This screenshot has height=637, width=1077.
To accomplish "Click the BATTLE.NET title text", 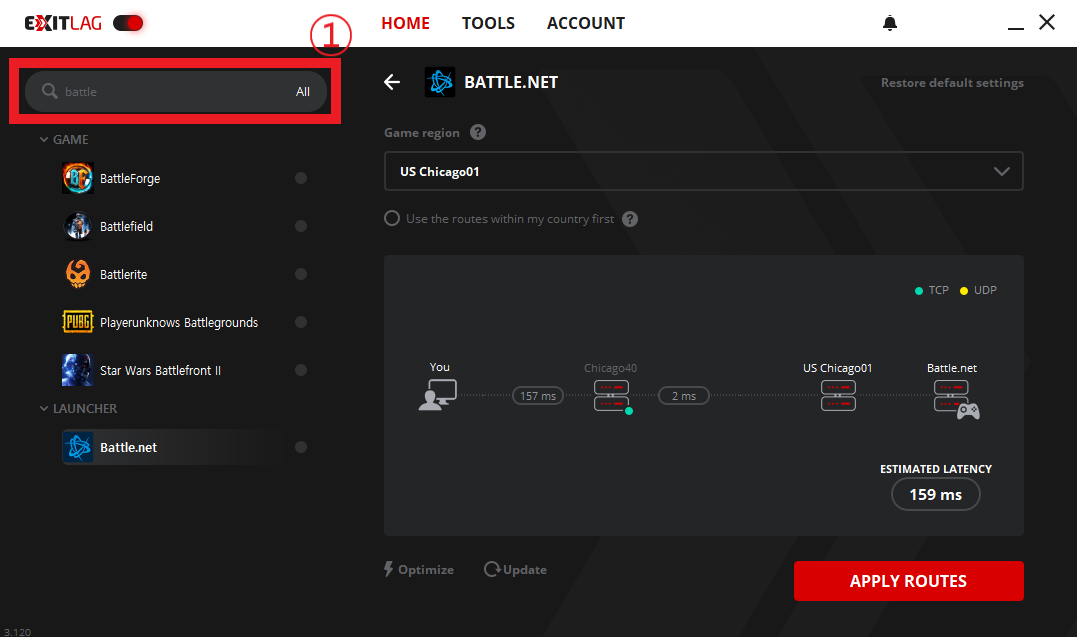I will tap(511, 82).
